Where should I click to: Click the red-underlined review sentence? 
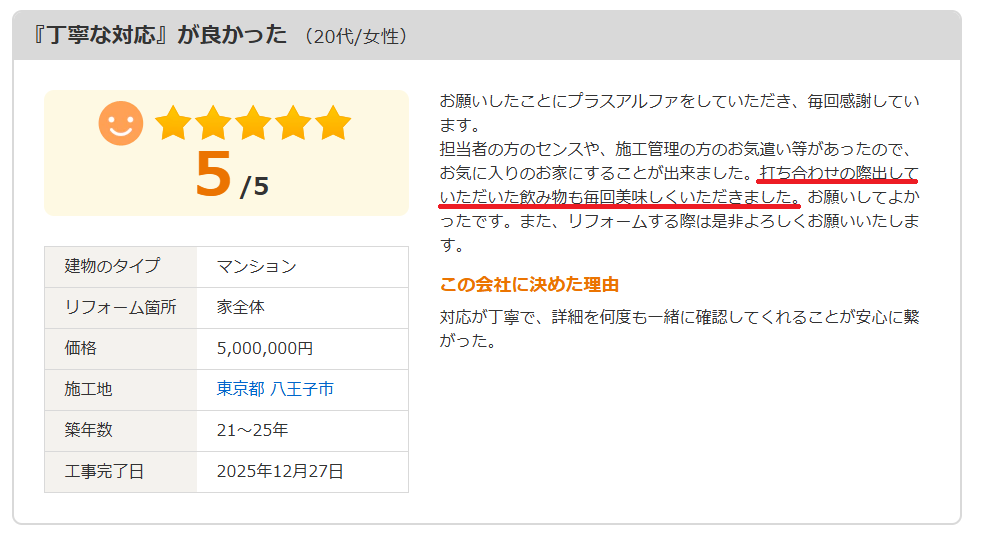tap(620, 196)
